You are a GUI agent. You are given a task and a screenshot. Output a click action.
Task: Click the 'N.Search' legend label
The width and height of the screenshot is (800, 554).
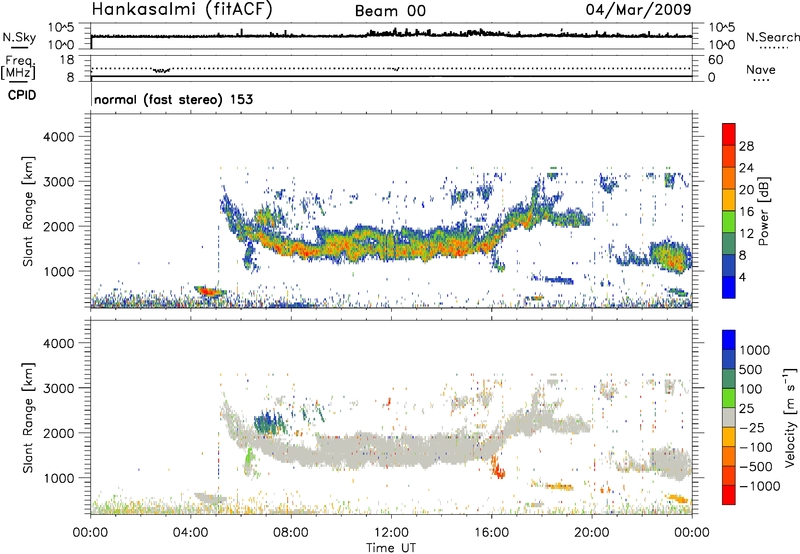click(772, 37)
